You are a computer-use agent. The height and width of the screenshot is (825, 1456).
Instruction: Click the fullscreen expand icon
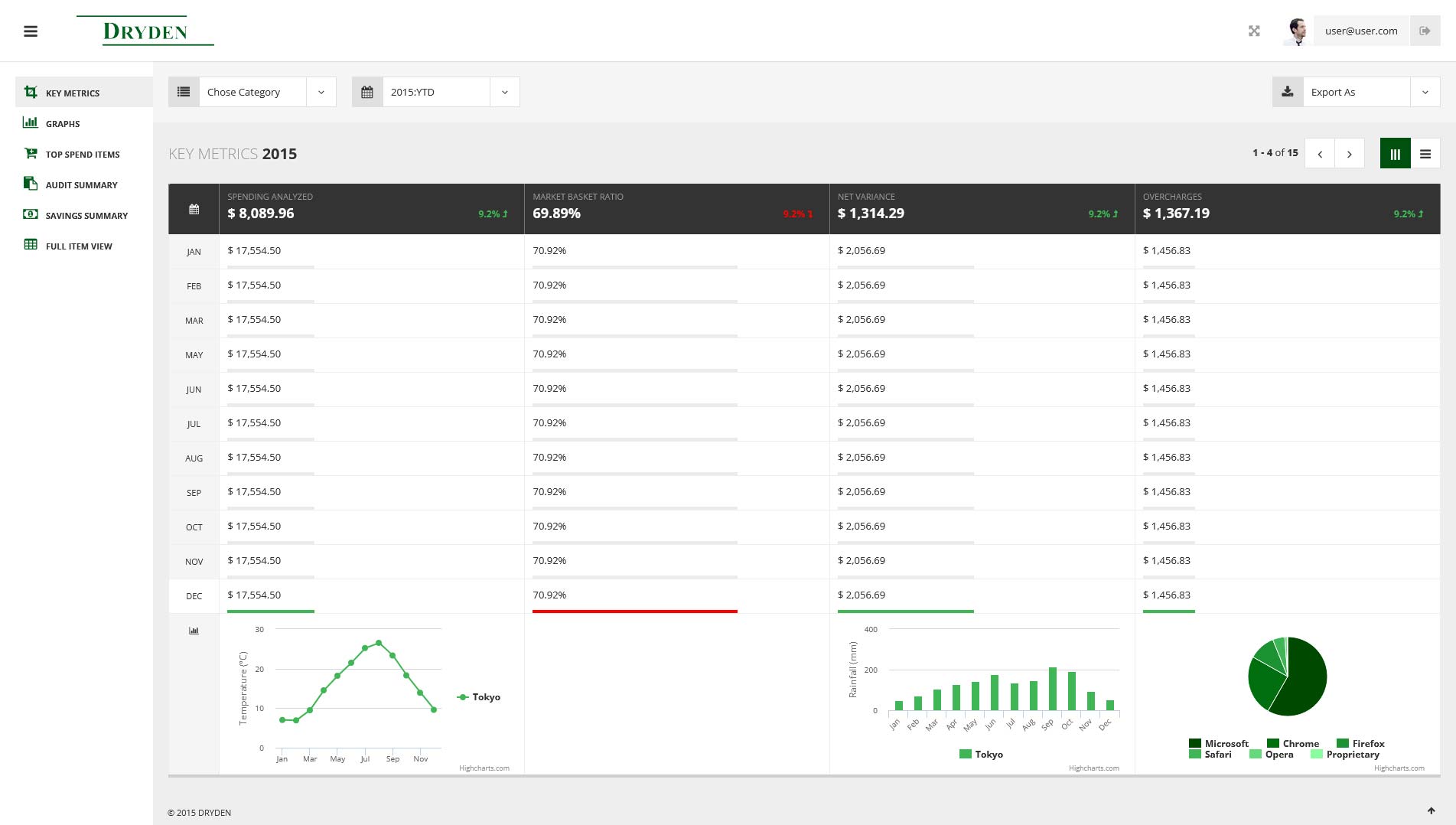tap(1254, 31)
